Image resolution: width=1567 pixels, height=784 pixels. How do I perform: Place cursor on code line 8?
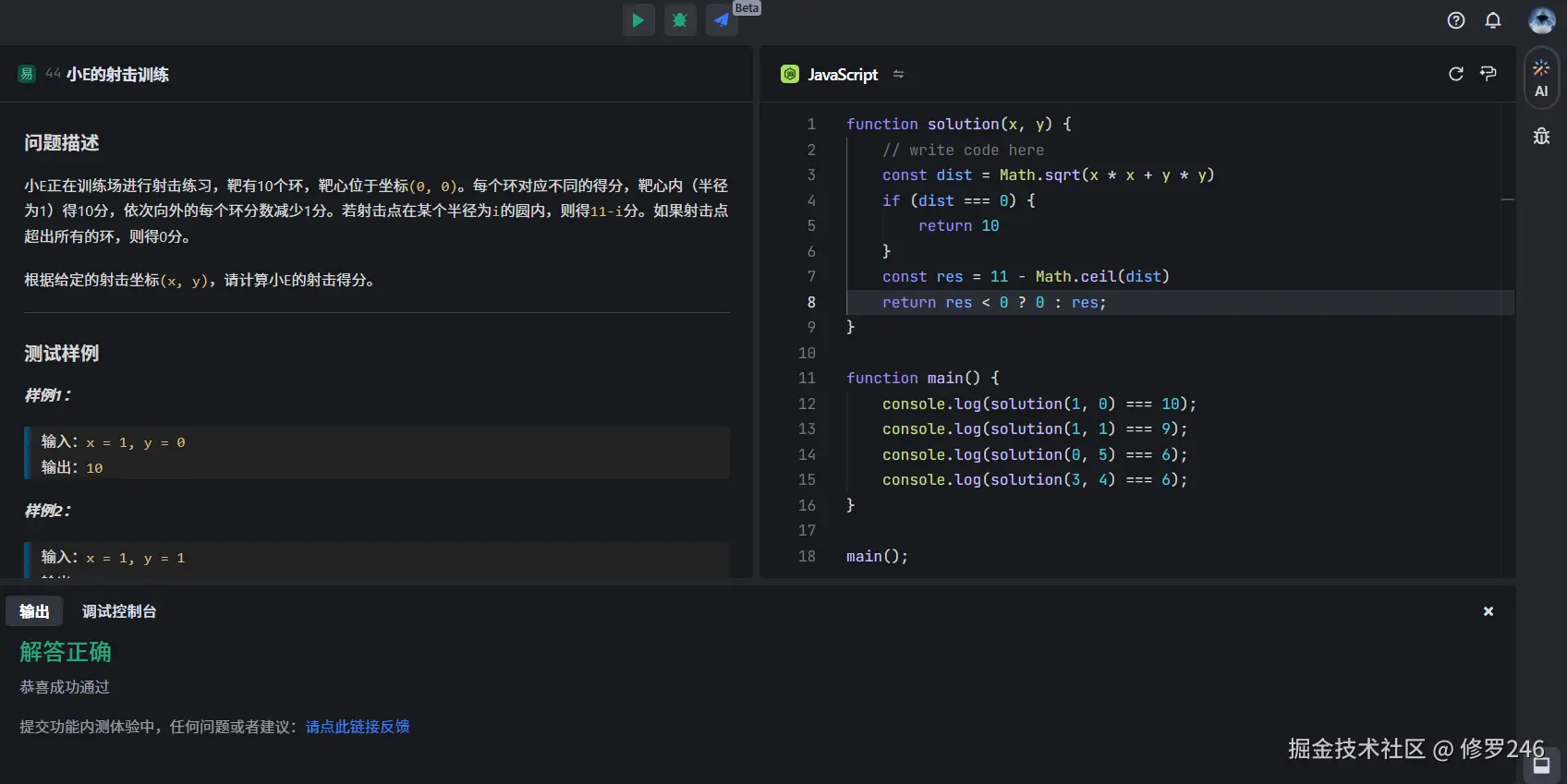993,303
